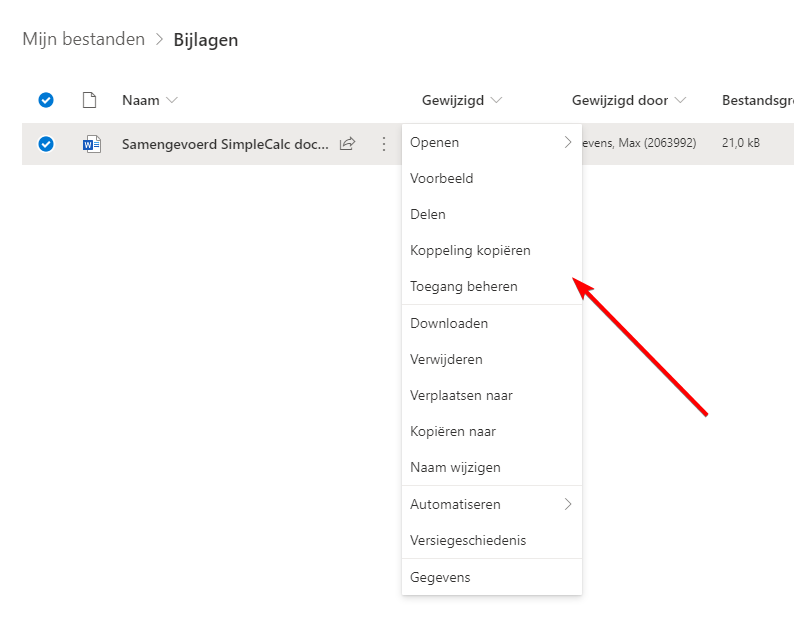The image size is (794, 631).
Task: Click the three-dot more actions icon
Action: point(383,144)
